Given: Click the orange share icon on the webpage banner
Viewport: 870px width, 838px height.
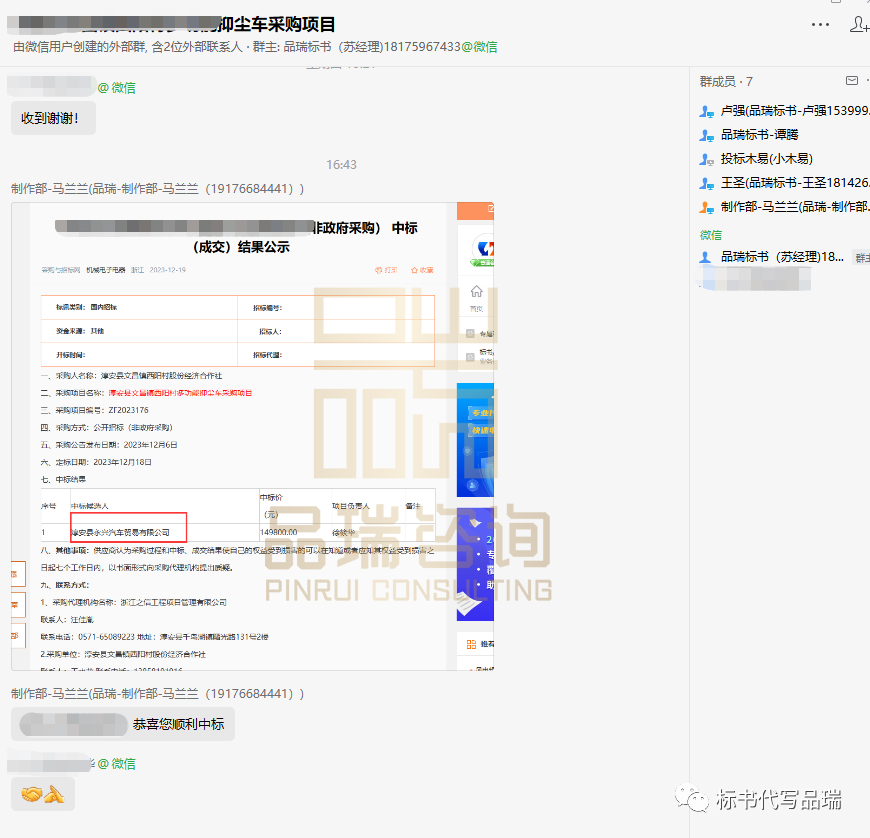Looking at the screenshot, I should pos(491,208).
